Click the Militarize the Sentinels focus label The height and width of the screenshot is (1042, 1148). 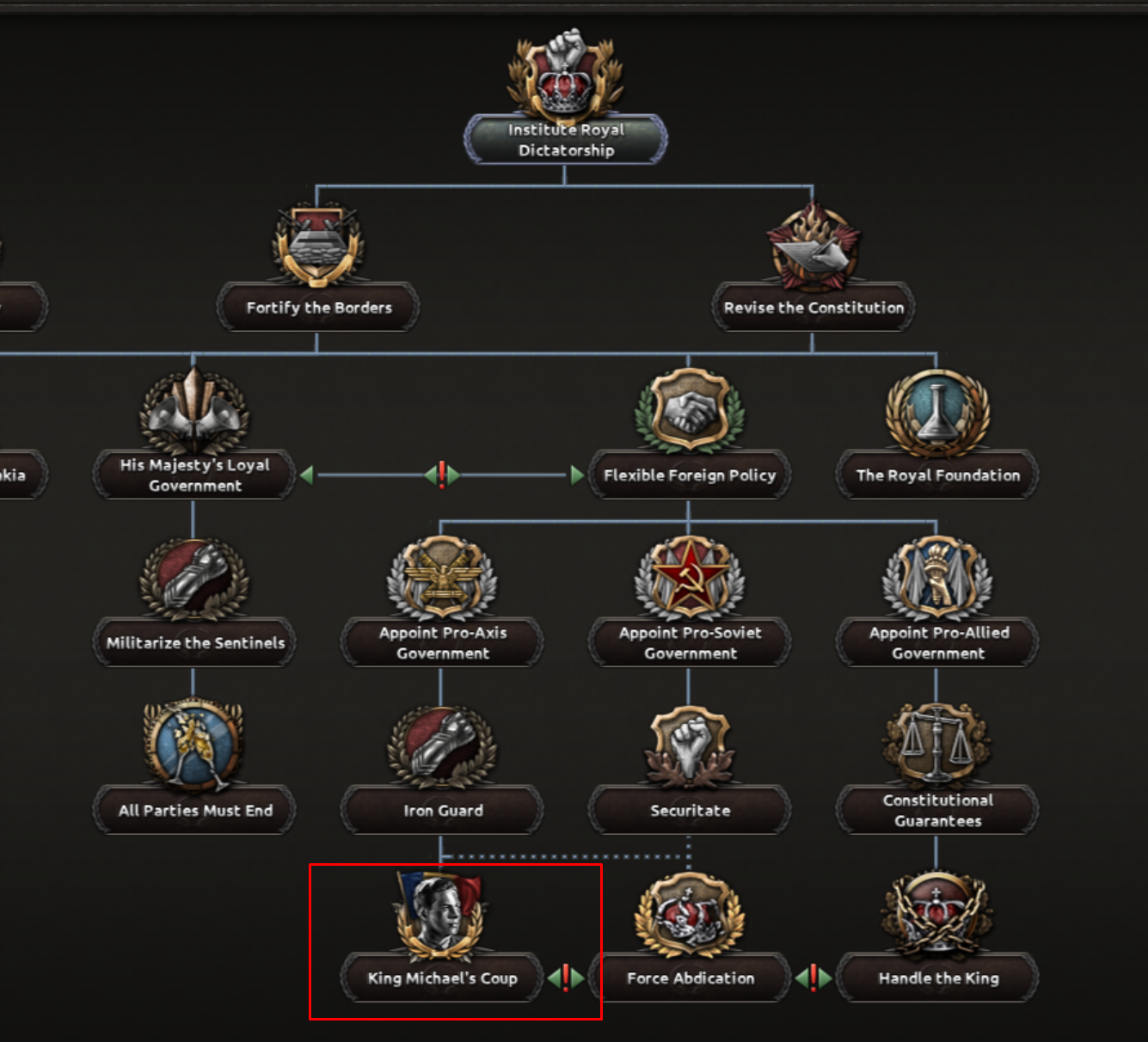coord(194,642)
